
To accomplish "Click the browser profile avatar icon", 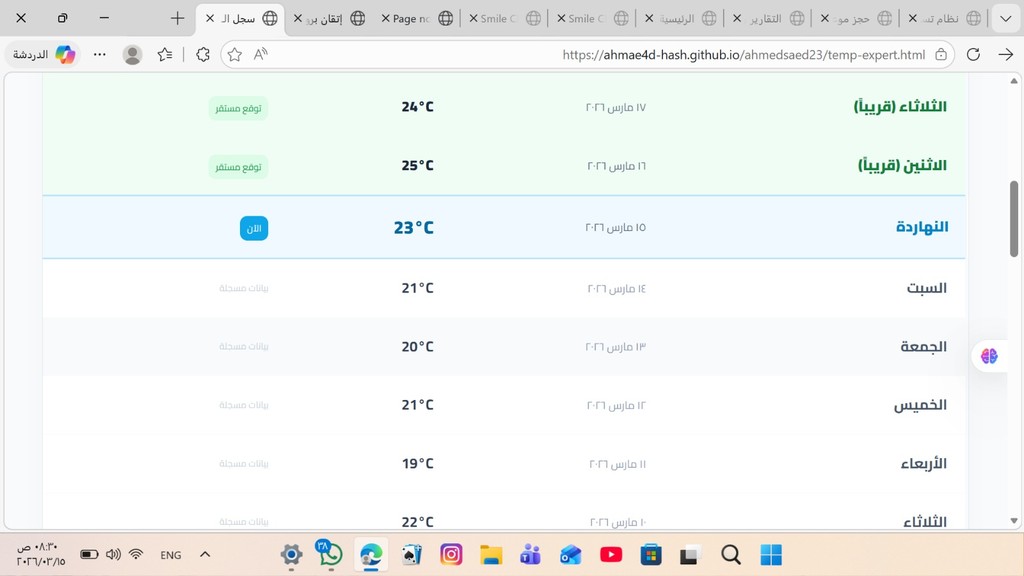I will coord(132,55).
